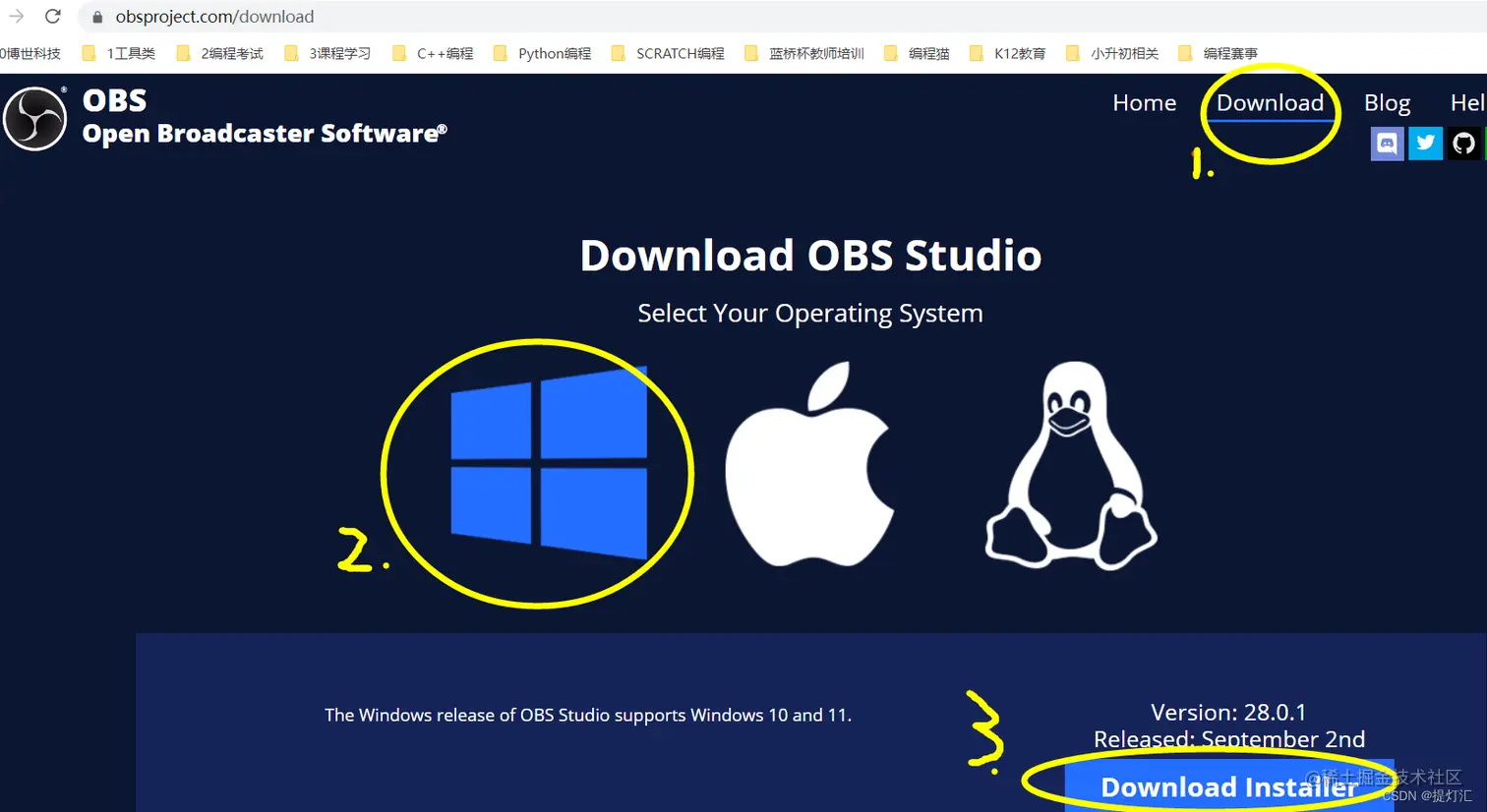Open the 编程猫 bookmark folder

(917, 53)
